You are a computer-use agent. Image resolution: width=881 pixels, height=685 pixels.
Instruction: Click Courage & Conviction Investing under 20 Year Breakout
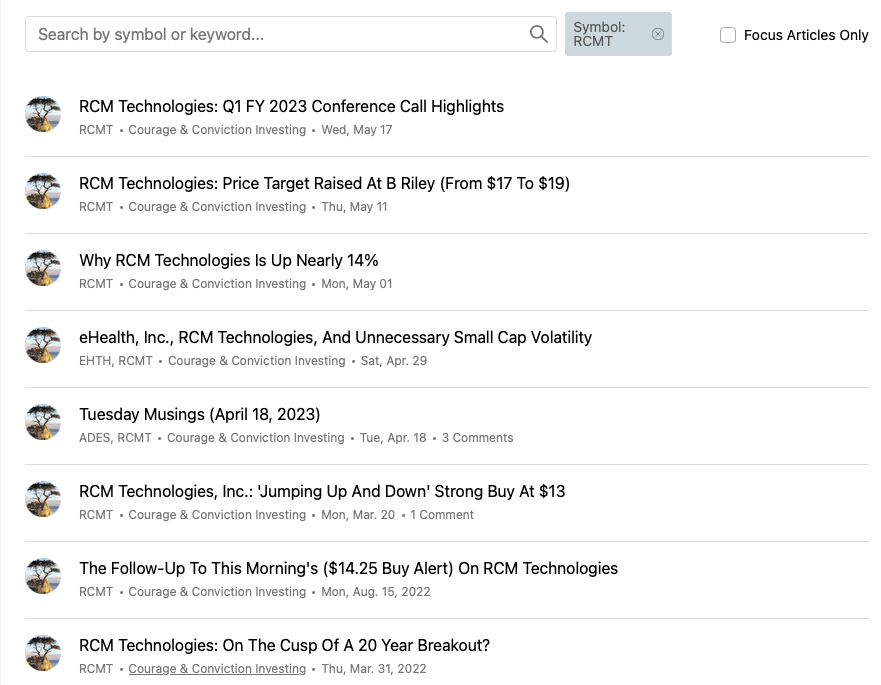(x=217, y=669)
